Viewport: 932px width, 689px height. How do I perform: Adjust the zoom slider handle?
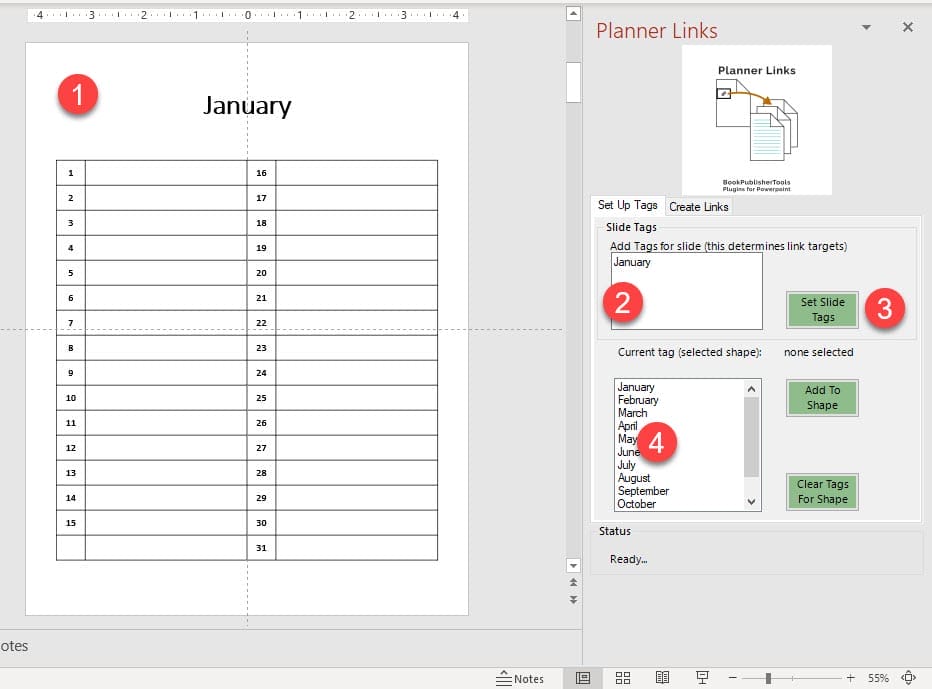click(768, 678)
